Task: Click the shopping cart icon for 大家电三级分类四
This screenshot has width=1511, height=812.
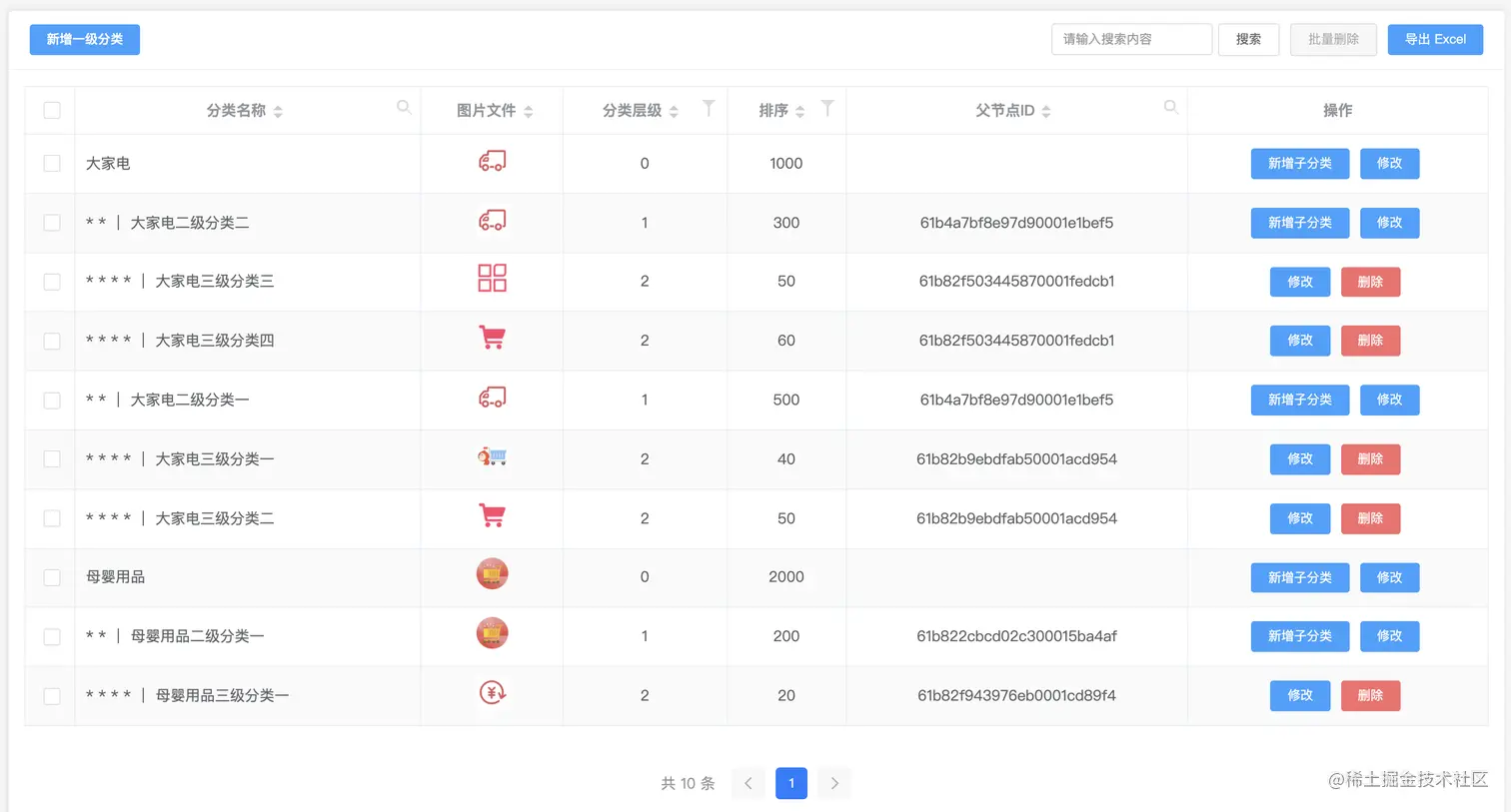Action: [491, 340]
